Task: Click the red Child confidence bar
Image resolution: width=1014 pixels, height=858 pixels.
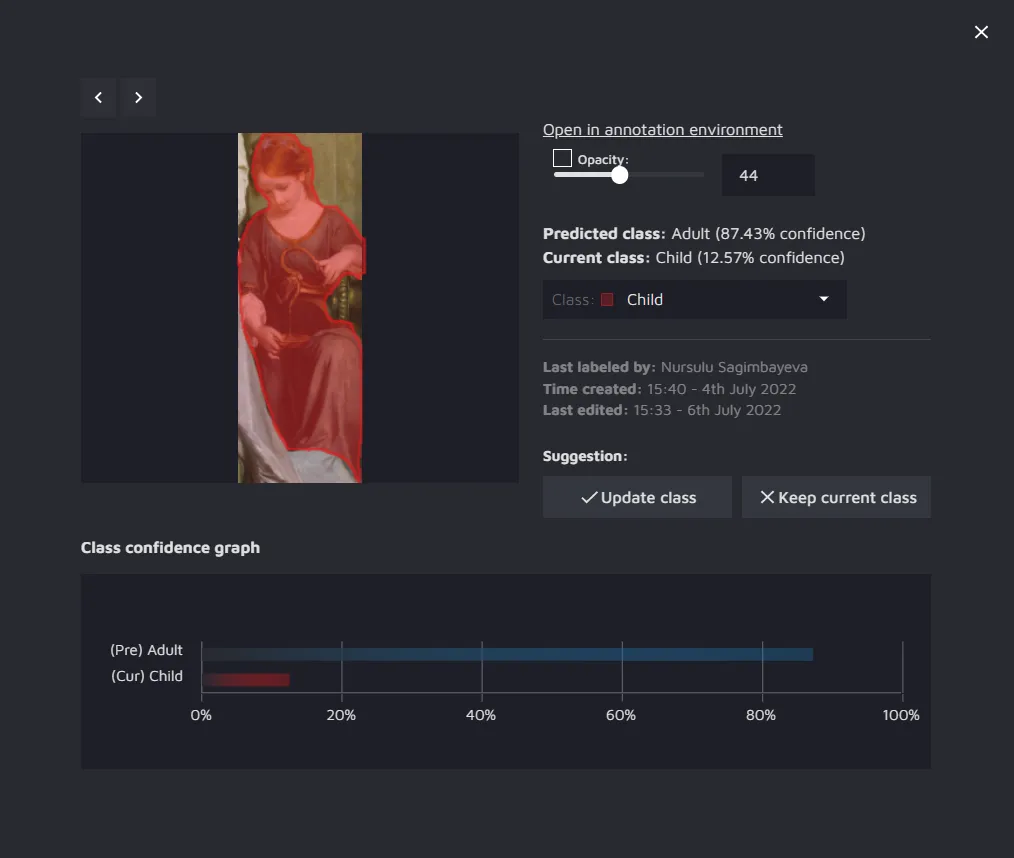Action: click(x=246, y=680)
